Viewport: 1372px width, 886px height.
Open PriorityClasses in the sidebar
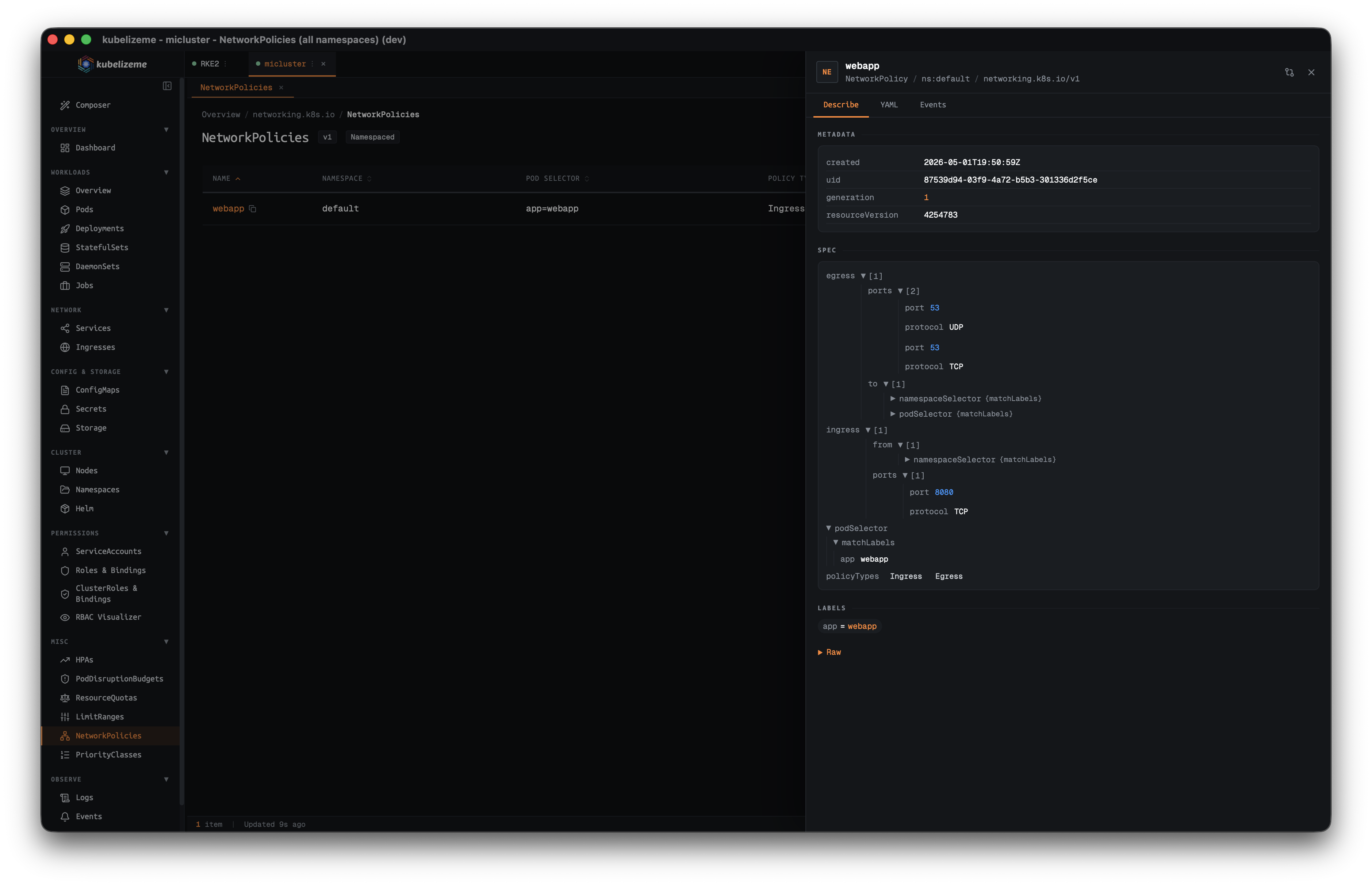pos(109,755)
